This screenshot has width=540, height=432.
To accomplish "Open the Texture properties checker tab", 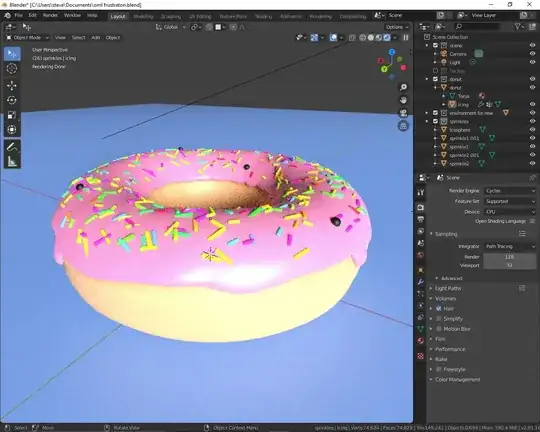I will click(x=420, y=356).
